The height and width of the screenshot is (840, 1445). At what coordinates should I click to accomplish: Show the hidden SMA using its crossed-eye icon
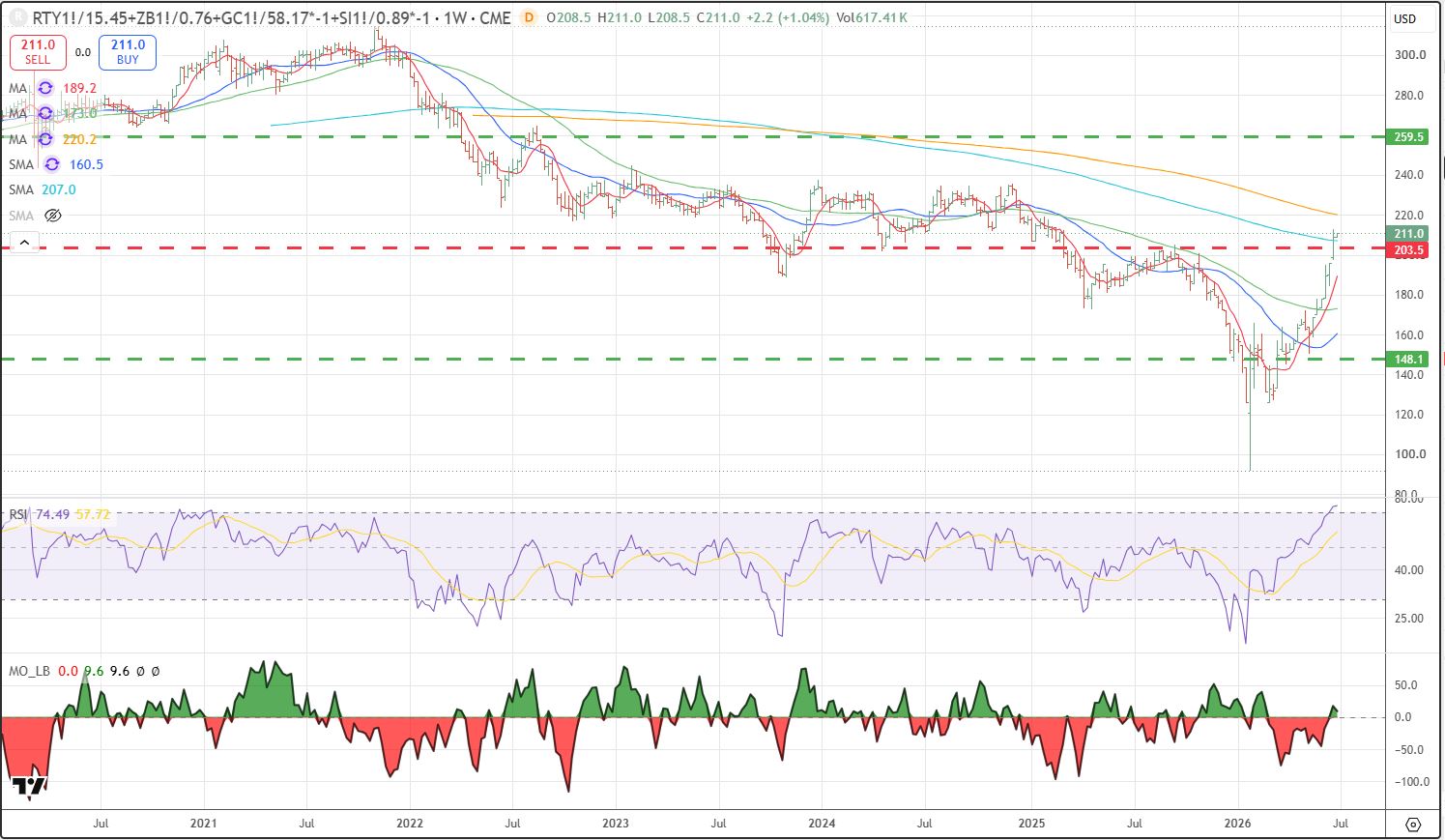[53, 216]
